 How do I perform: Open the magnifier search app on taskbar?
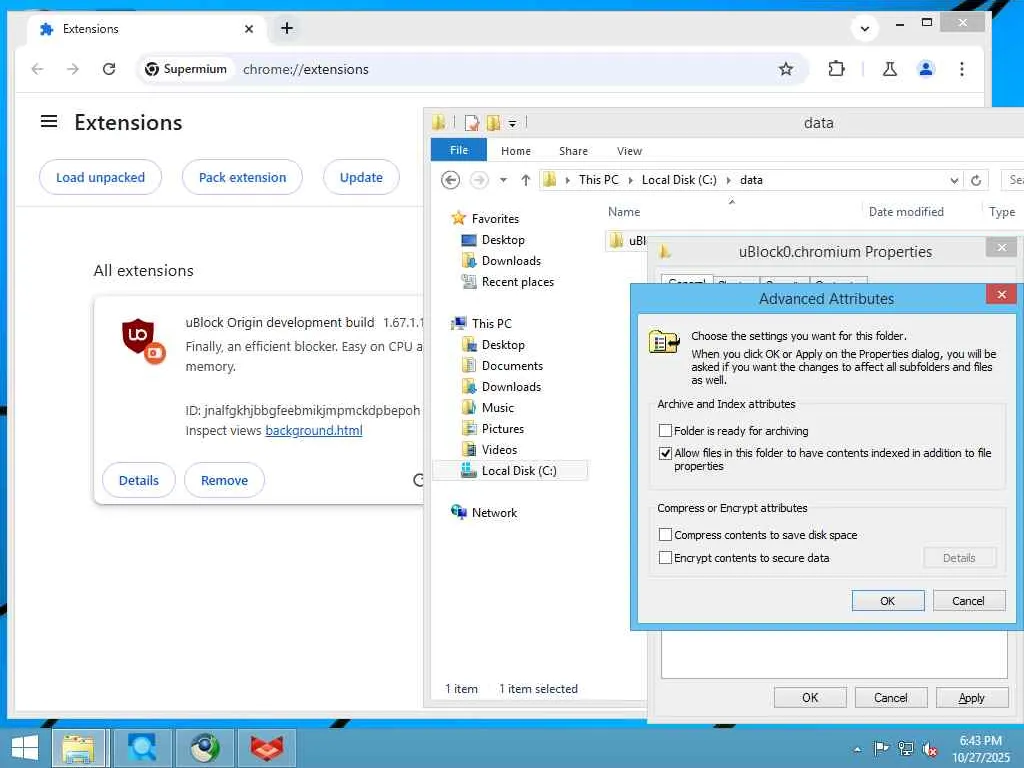(x=142, y=748)
